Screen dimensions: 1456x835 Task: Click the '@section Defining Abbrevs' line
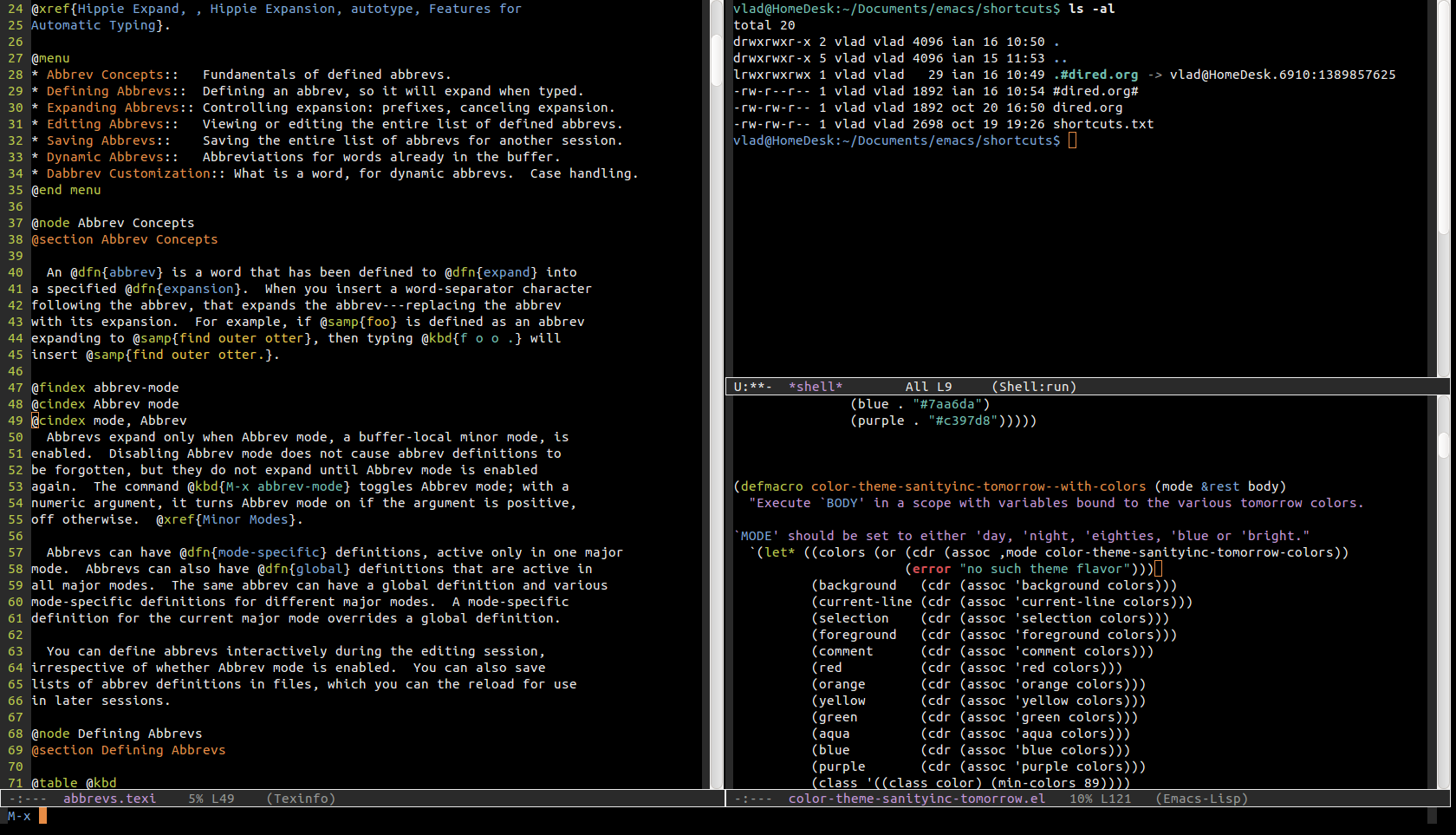click(128, 750)
